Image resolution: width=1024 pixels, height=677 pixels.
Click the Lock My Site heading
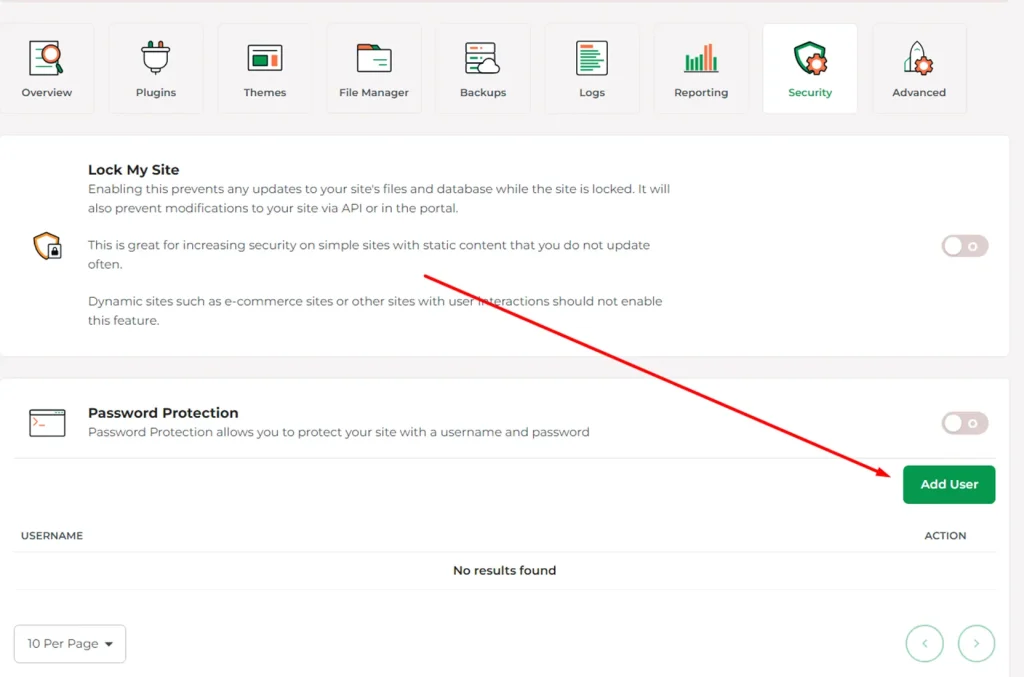point(133,170)
